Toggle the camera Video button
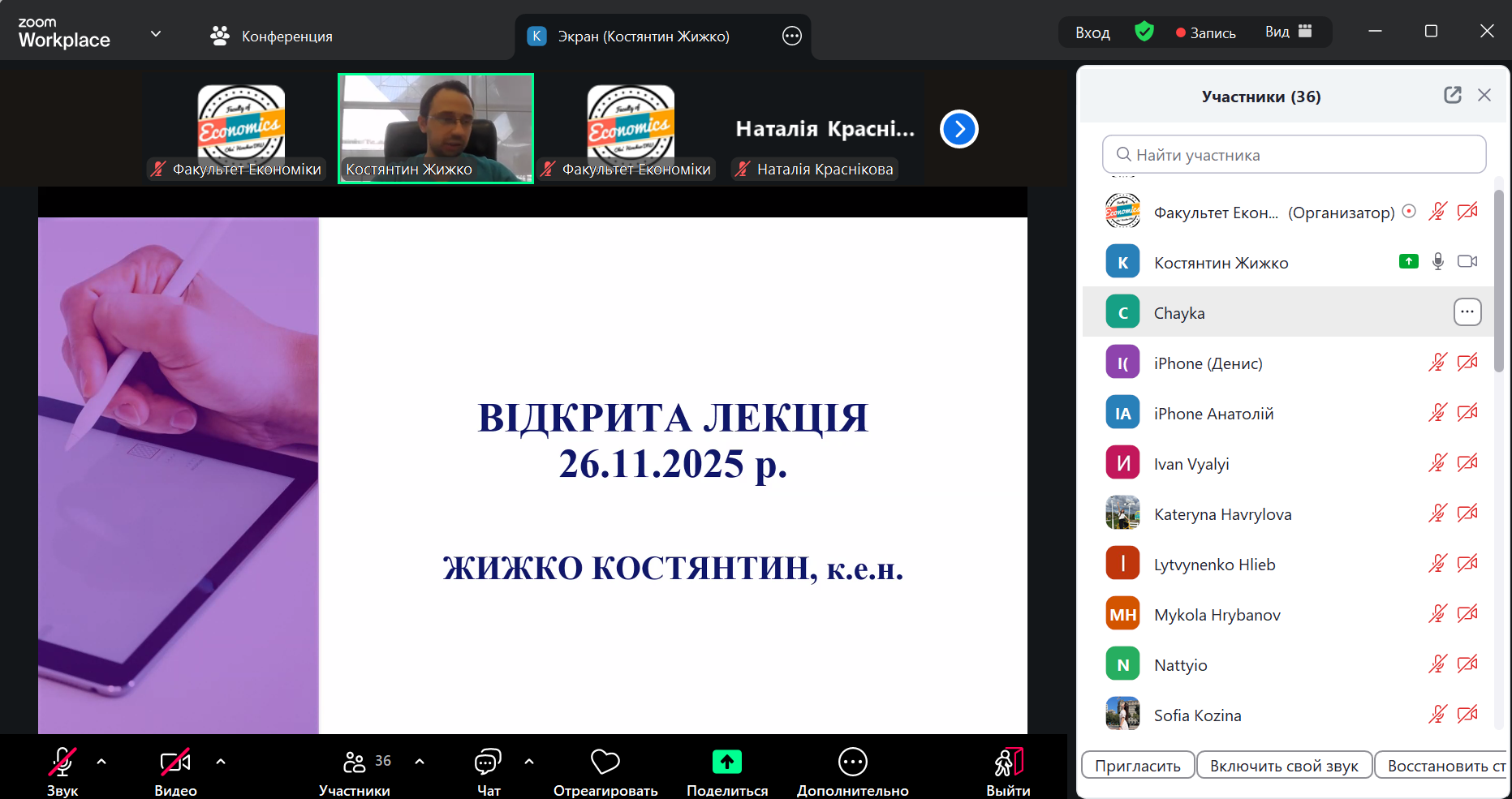This screenshot has height=799, width=1512. [x=175, y=762]
